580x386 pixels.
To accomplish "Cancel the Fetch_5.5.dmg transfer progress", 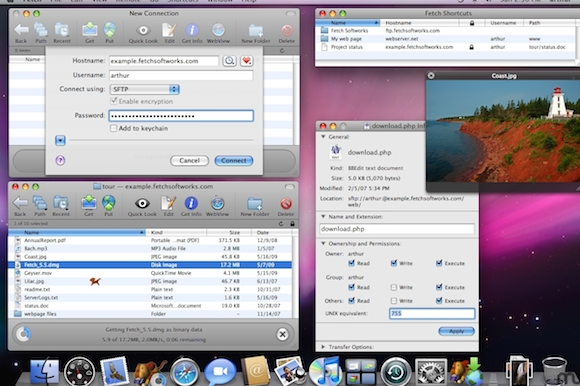I will click(x=282, y=335).
